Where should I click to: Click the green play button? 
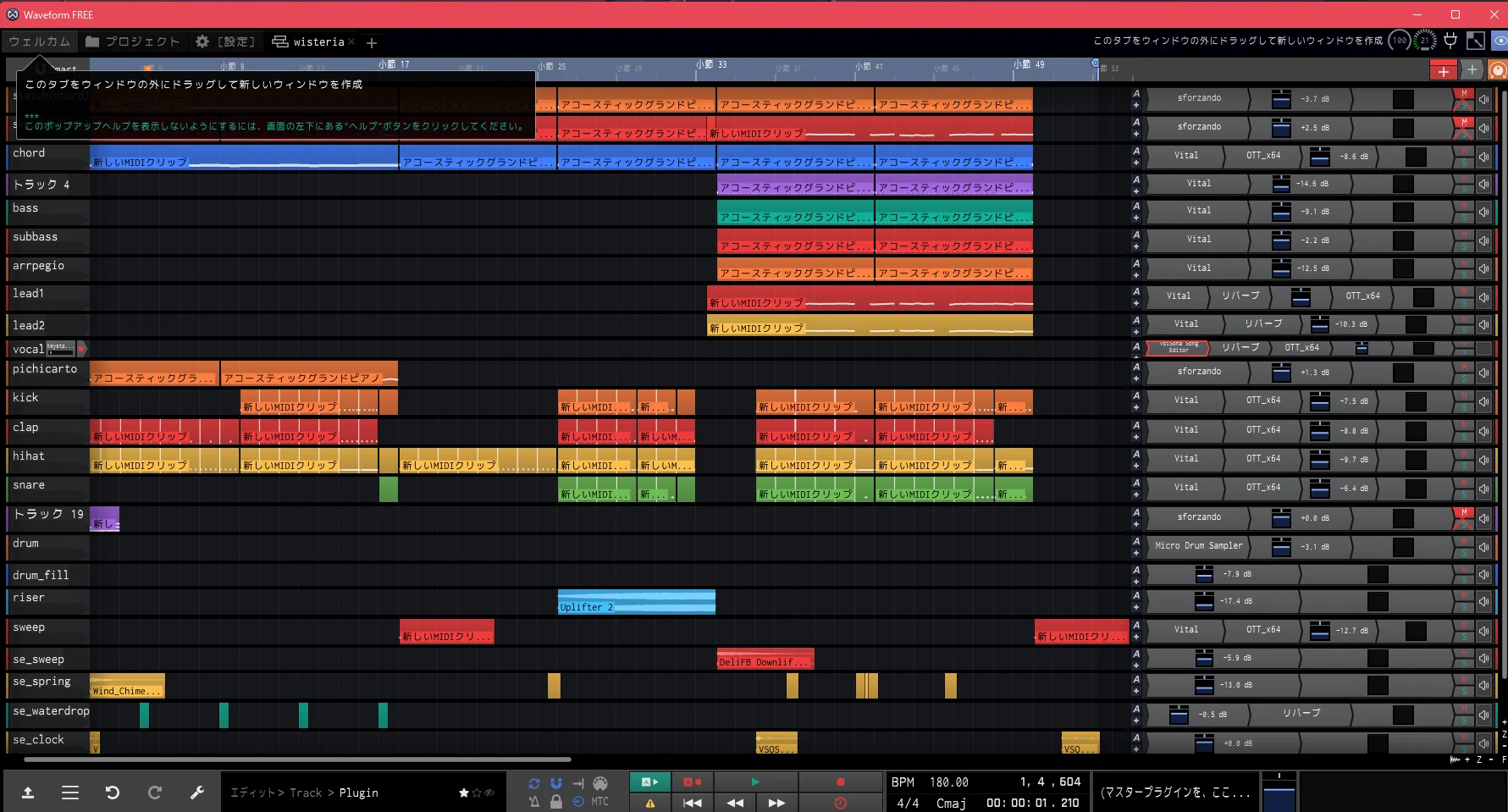click(x=755, y=782)
